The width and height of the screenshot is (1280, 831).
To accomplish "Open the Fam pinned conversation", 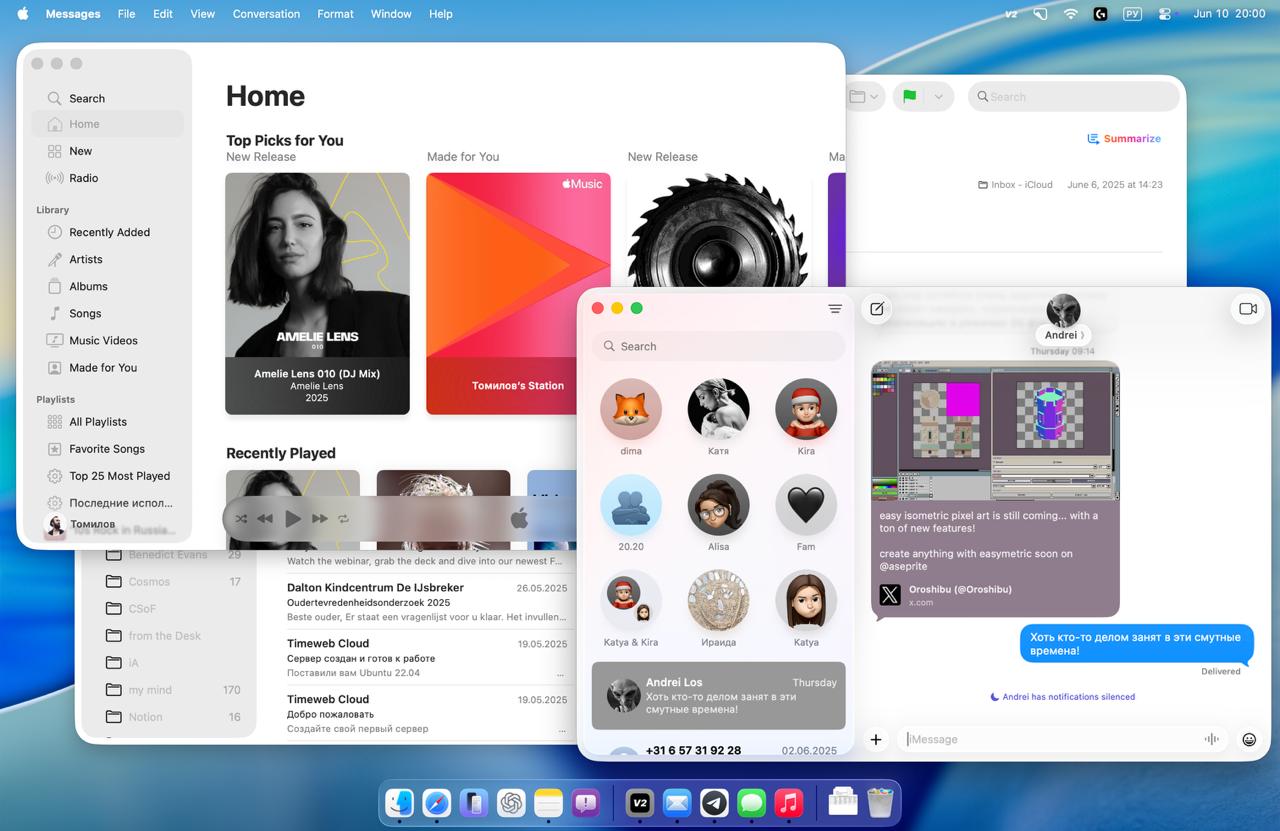I will 806,513.
